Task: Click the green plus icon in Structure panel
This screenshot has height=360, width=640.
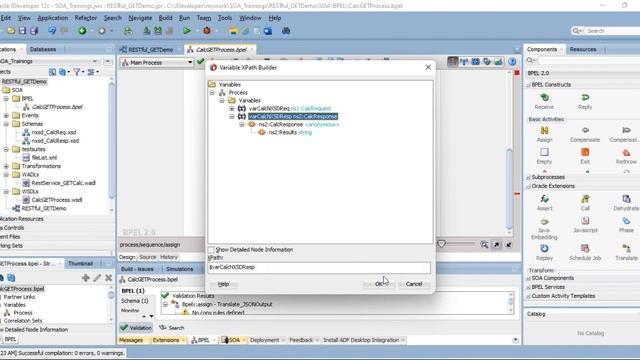Action: (x=85, y=278)
